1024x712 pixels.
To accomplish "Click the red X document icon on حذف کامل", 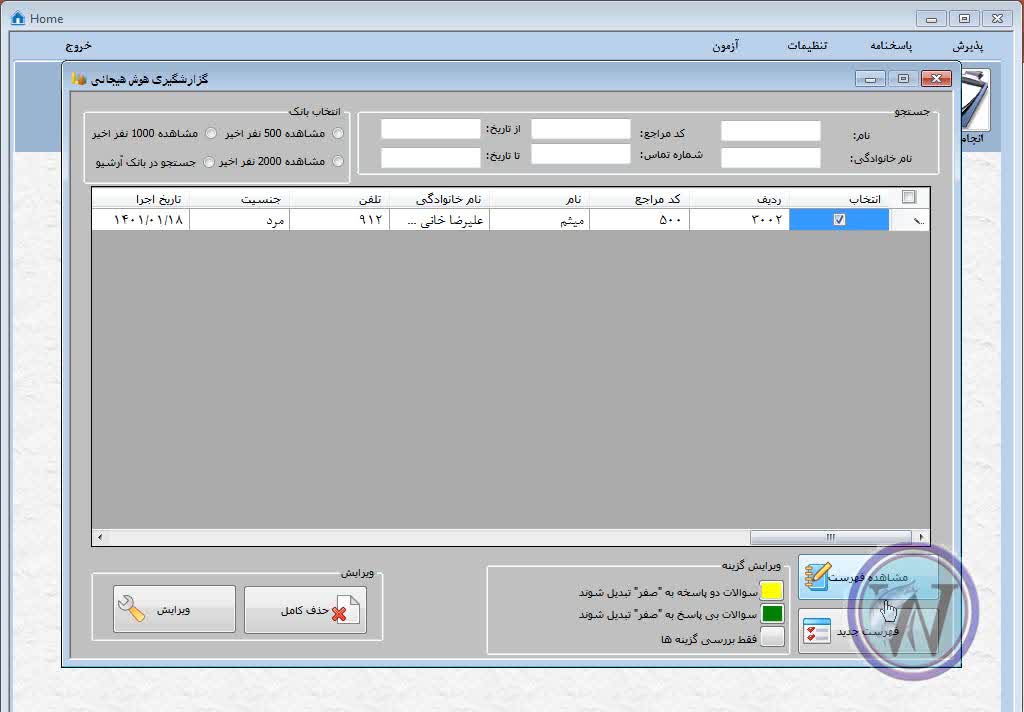I will tap(345, 610).
